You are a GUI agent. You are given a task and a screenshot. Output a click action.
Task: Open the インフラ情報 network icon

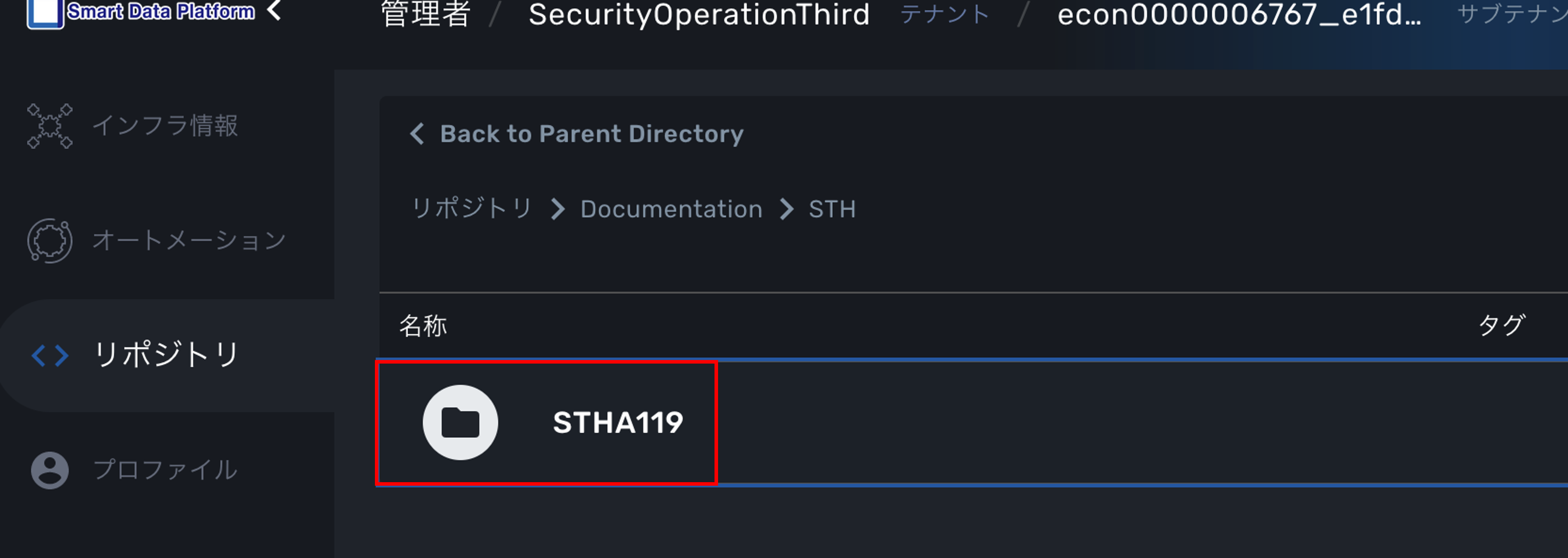point(50,126)
